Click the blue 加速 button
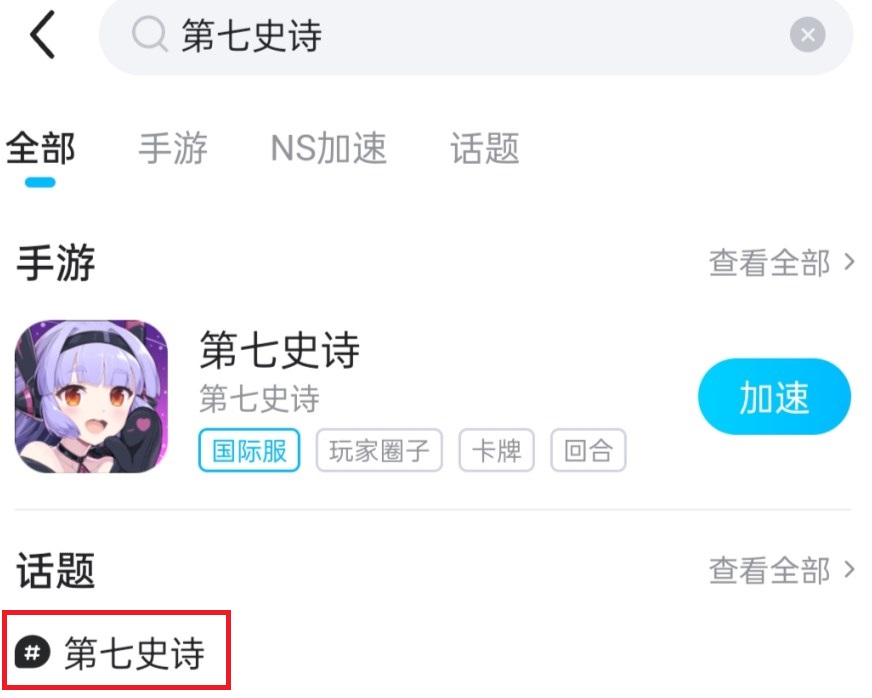This screenshot has height=698, width=872. click(774, 397)
